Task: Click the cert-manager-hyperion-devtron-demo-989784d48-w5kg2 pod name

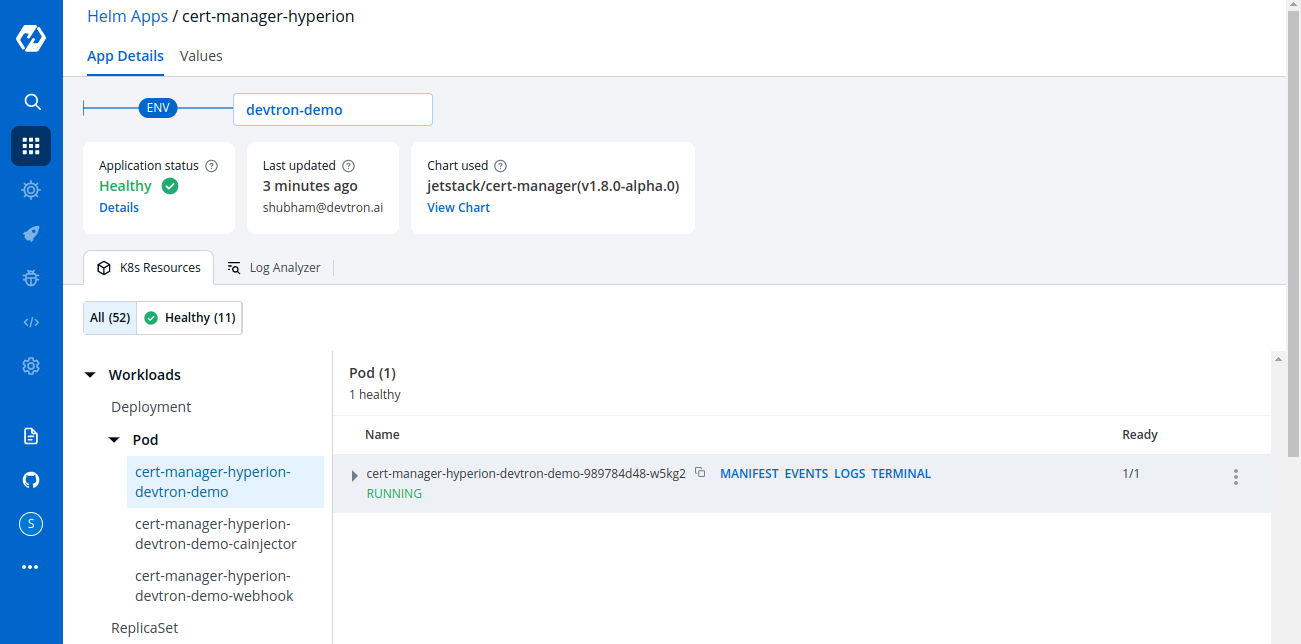Action: [526, 474]
